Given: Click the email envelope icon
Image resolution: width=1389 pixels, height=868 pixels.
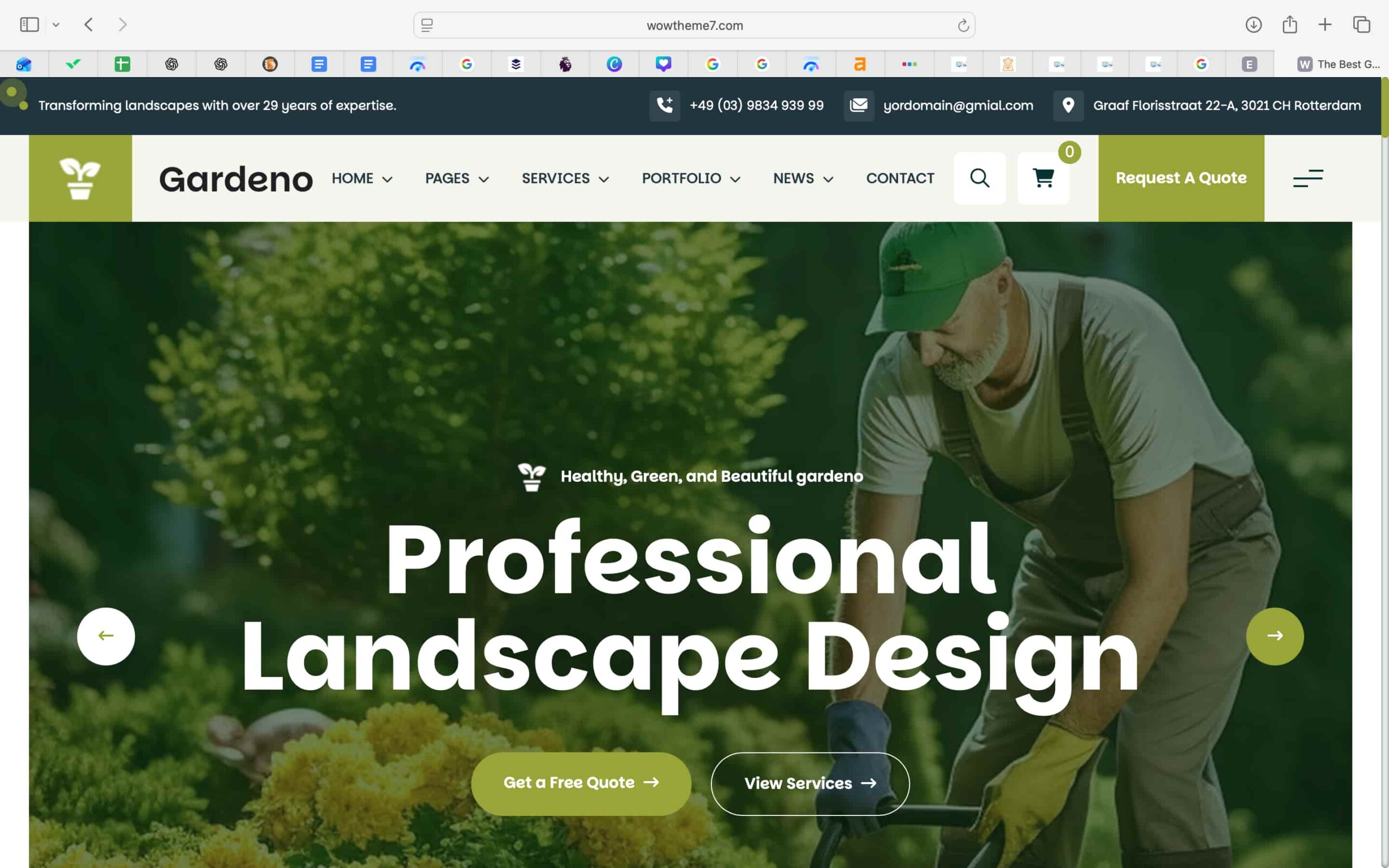Looking at the screenshot, I should click(x=859, y=105).
